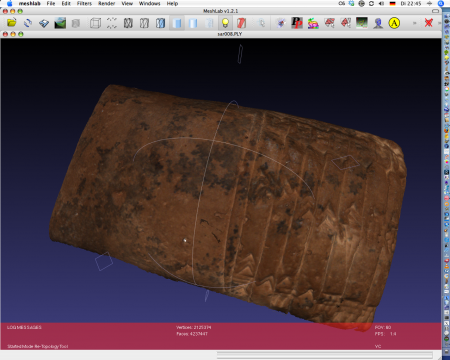The height and width of the screenshot is (360, 450).
Task: Open German flag input source menu
Action: [x=392, y=3]
